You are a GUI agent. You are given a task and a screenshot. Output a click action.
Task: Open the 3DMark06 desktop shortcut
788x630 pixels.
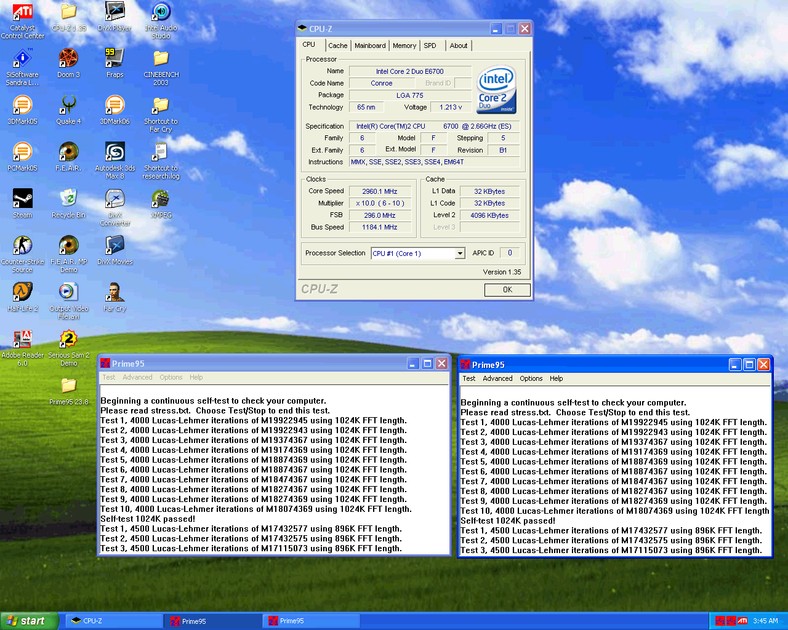click(114, 104)
